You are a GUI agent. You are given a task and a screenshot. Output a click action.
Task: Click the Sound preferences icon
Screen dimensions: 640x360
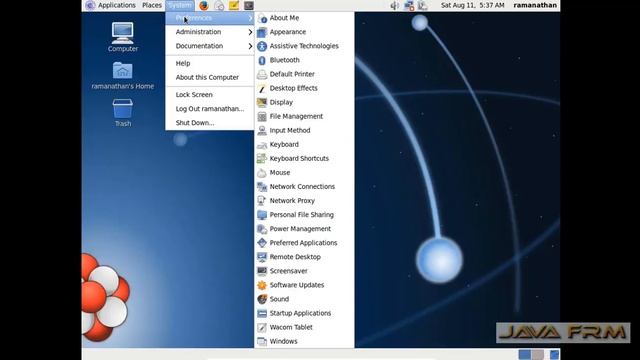click(262, 299)
